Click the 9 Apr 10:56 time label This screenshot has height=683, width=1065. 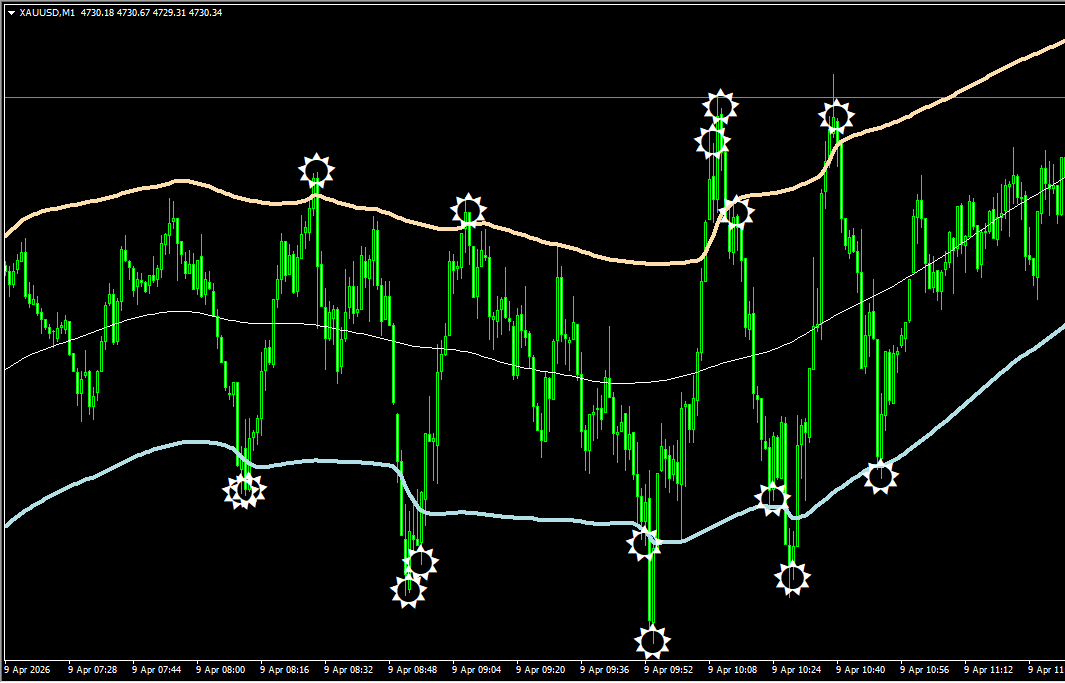pos(925,669)
